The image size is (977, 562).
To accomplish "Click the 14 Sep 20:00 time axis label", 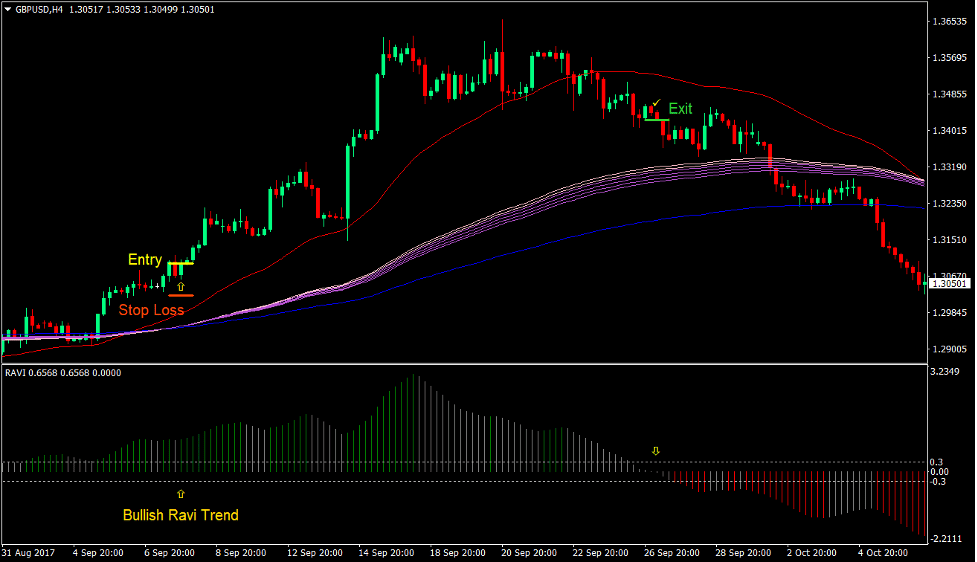I will point(388,552).
